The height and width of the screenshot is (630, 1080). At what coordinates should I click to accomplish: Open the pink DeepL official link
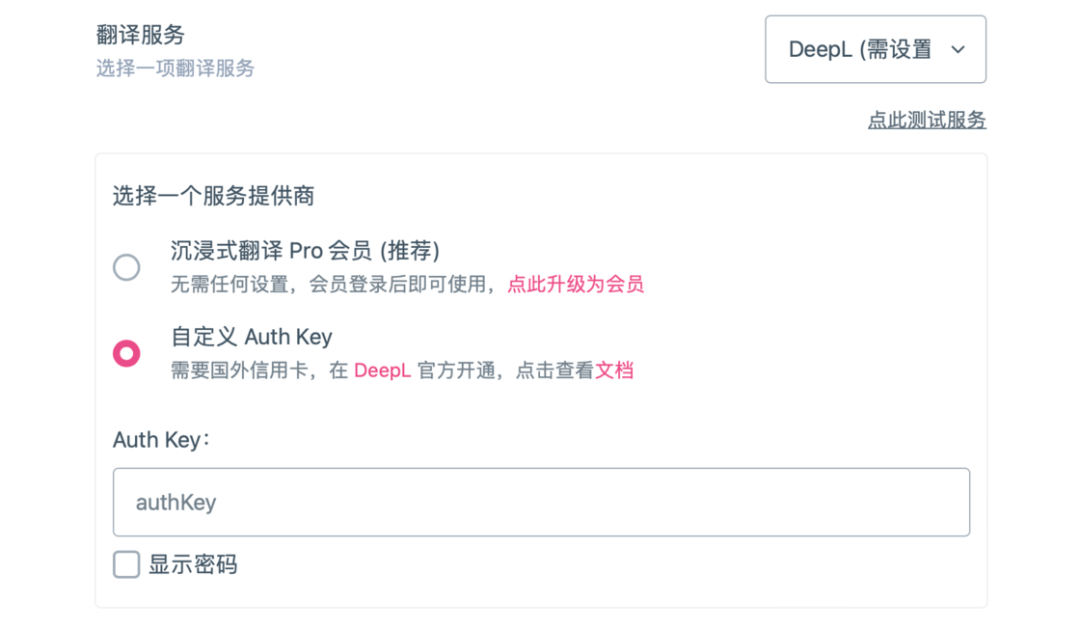(x=382, y=370)
